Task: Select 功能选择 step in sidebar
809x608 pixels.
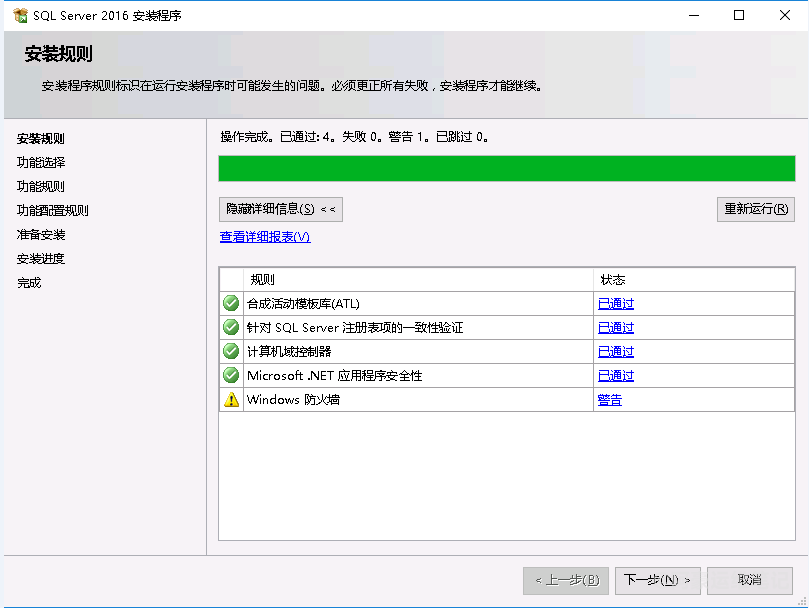Action: pyautogui.click(x=41, y=163)
